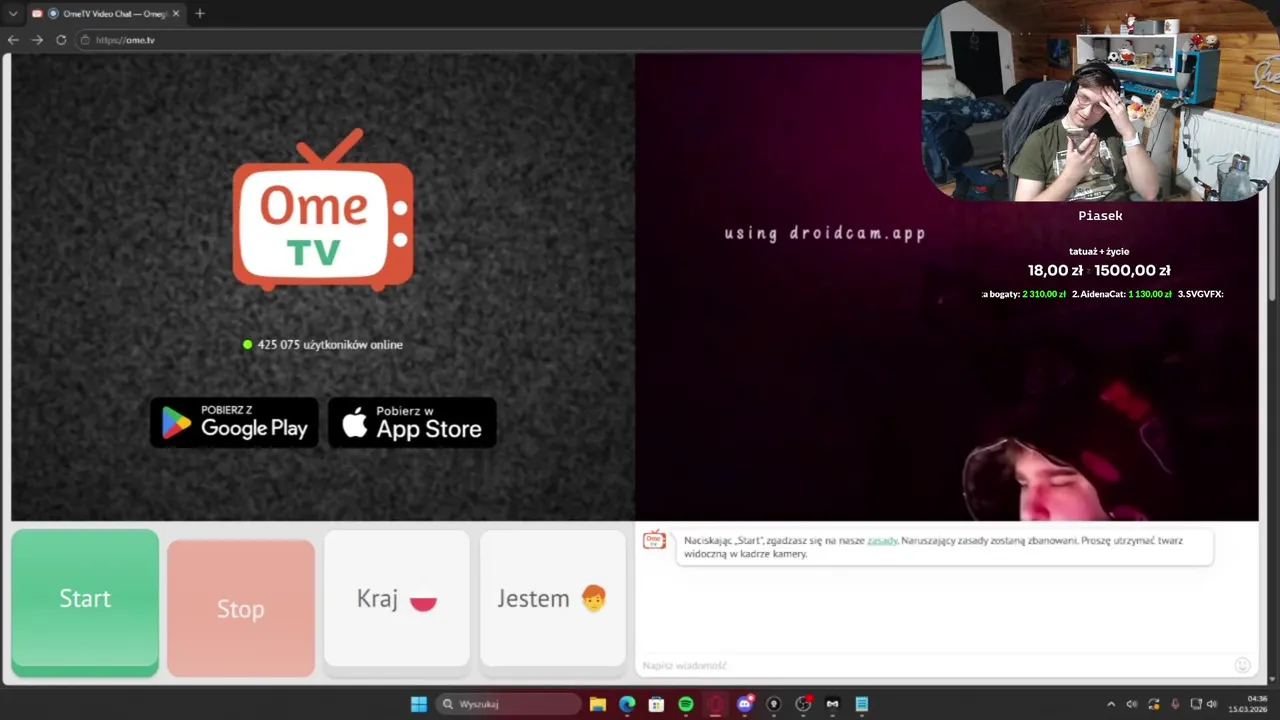Open a new browser tab
Screen dimensions: 1280x720
[x=200, y=13]
